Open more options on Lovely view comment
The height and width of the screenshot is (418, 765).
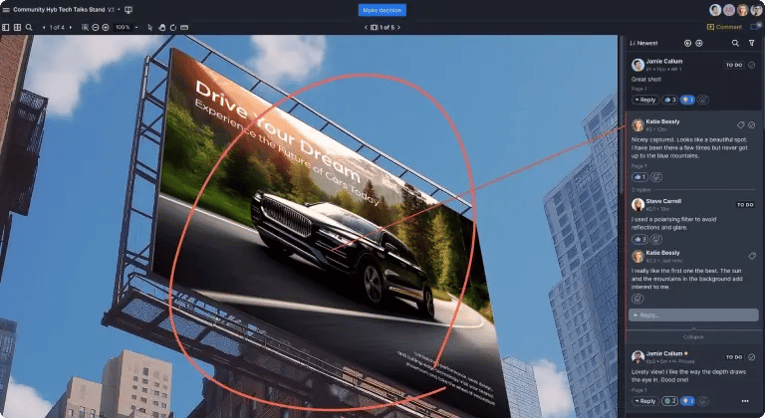click(745, 401)
